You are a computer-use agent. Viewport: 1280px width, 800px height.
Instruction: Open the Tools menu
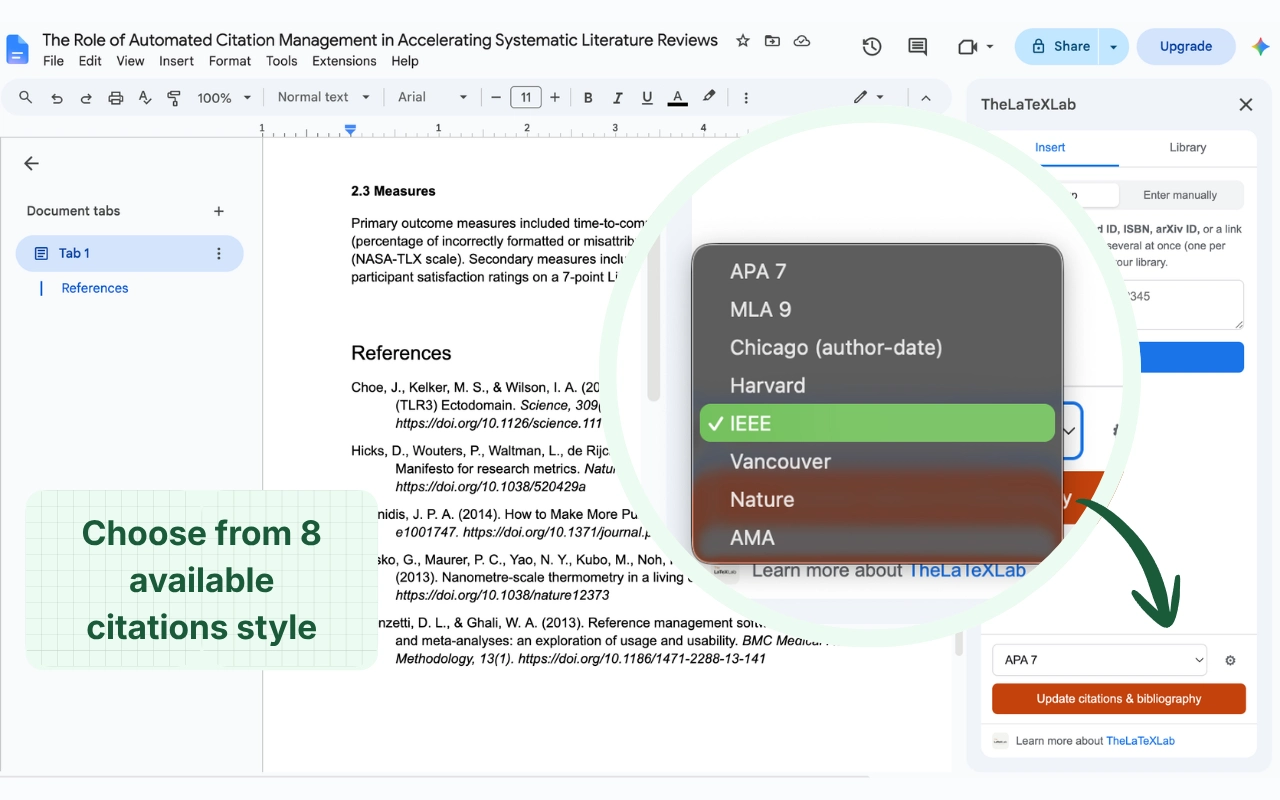tap(282, 61)
